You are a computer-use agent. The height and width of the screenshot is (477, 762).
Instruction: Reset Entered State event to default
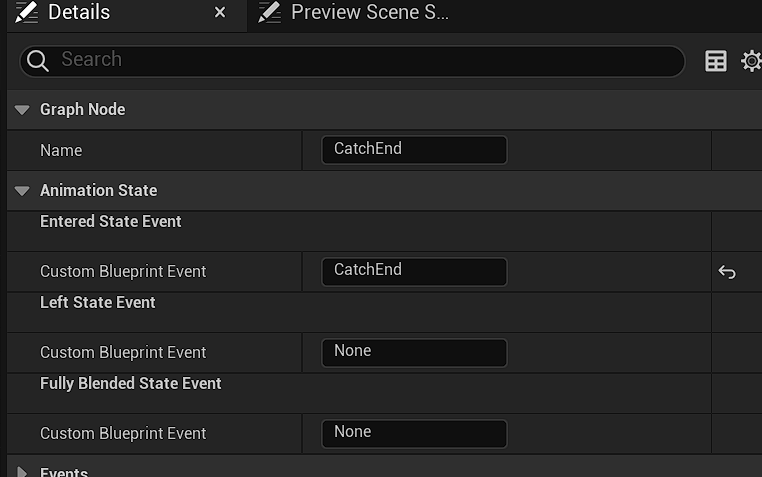pyautogui.click(x=727, y=272)
